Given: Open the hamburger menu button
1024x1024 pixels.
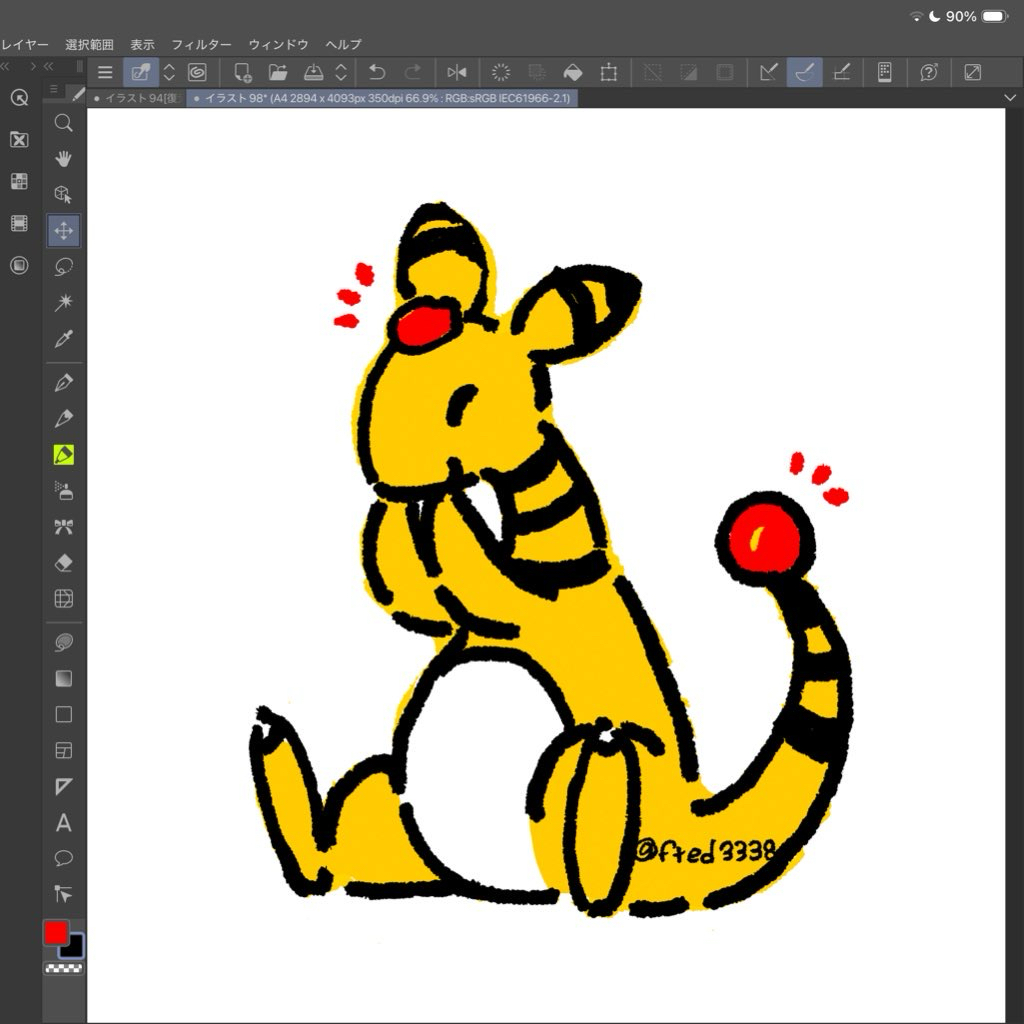Looking at the screenshot, I should (105, 72).
